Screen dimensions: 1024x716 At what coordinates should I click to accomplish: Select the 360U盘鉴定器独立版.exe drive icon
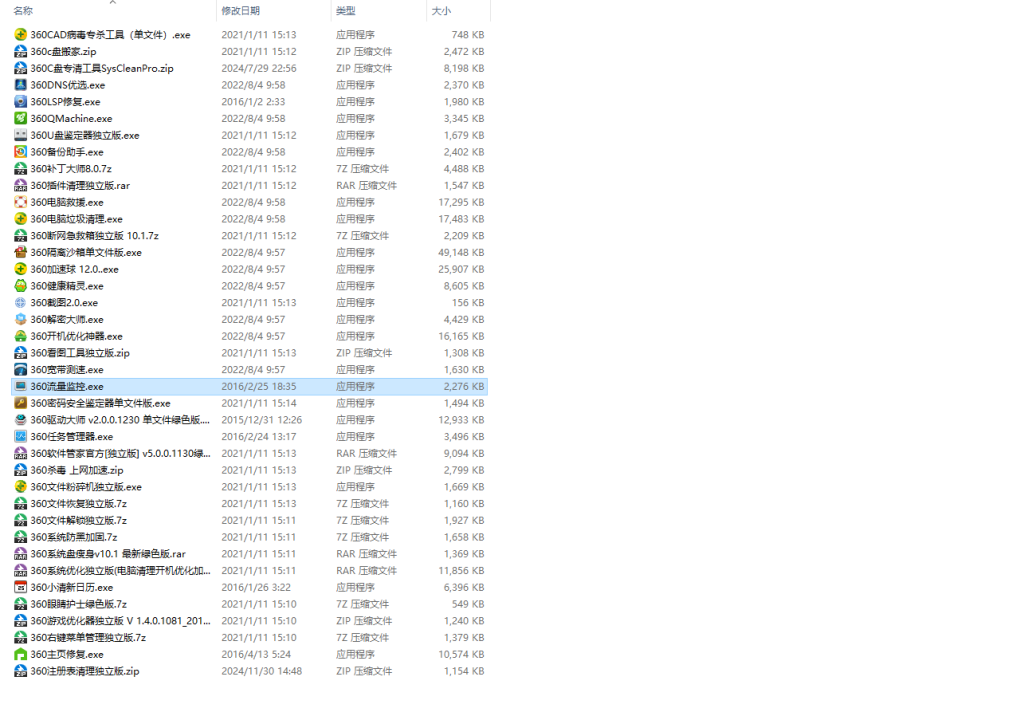20,135
